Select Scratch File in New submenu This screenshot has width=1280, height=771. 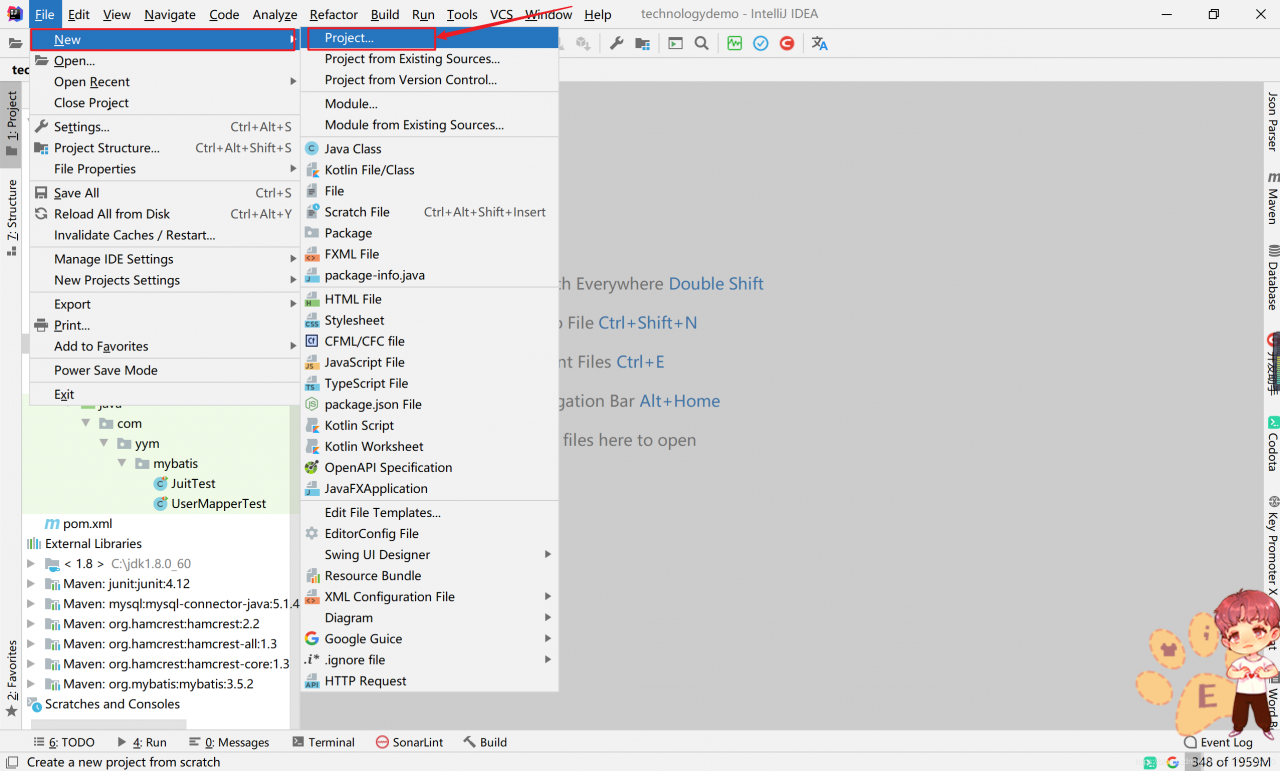(x=430, y=211)
